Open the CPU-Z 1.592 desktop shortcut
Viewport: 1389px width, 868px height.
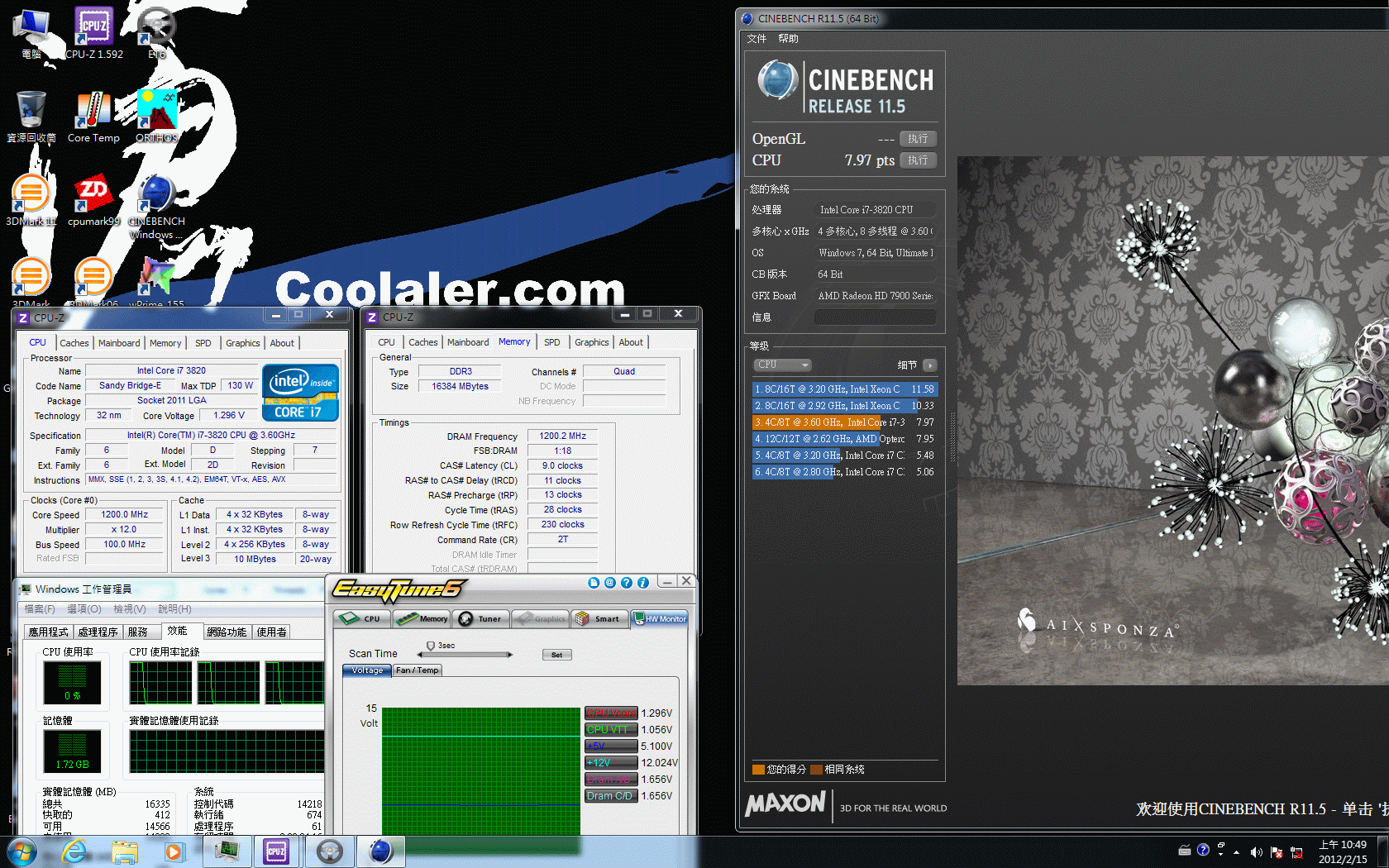pyautogui.click(x=93, y=33)
